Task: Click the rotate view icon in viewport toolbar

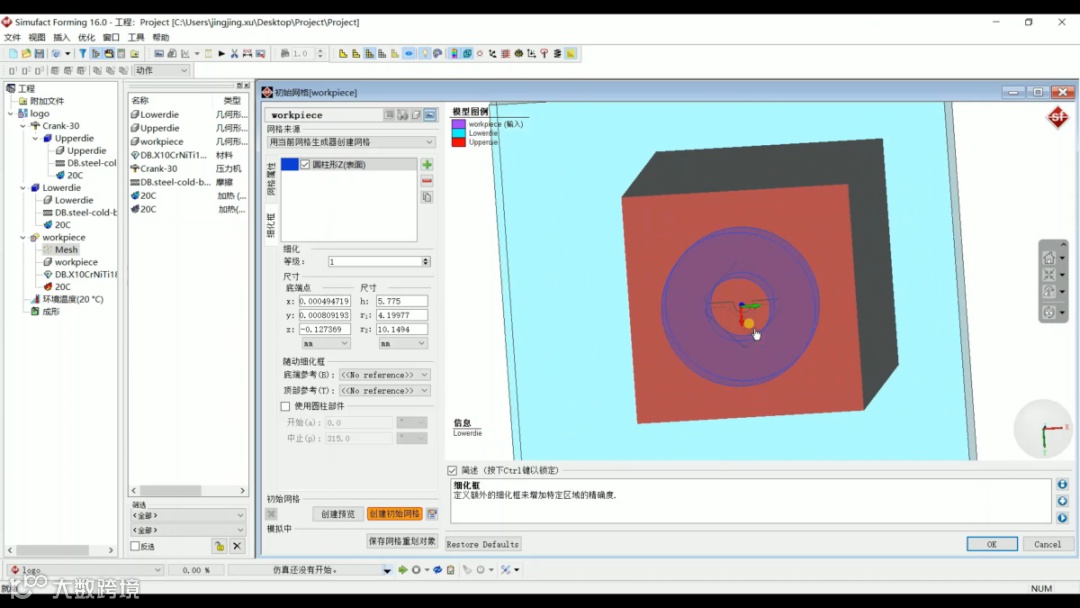Action: [x=1049, y=292]
